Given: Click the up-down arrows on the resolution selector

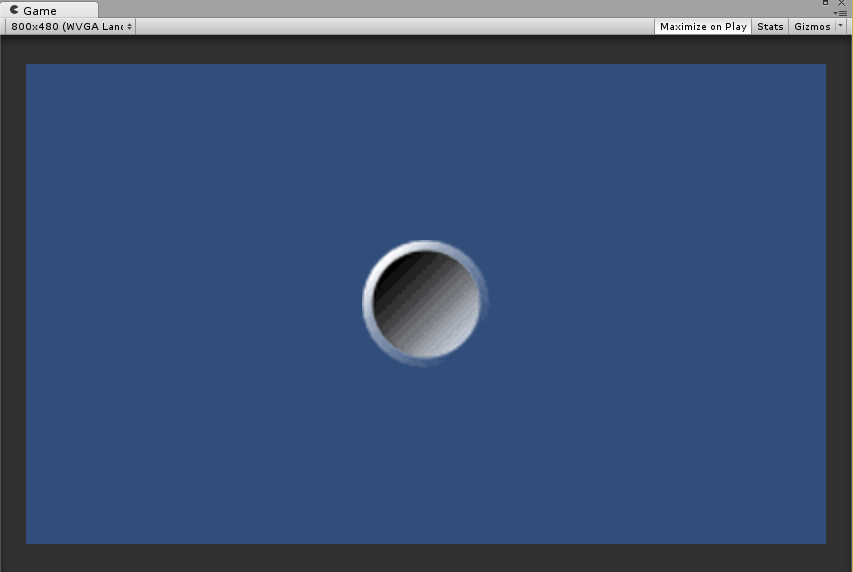Looking at the screenshot, I should [130, 26].
